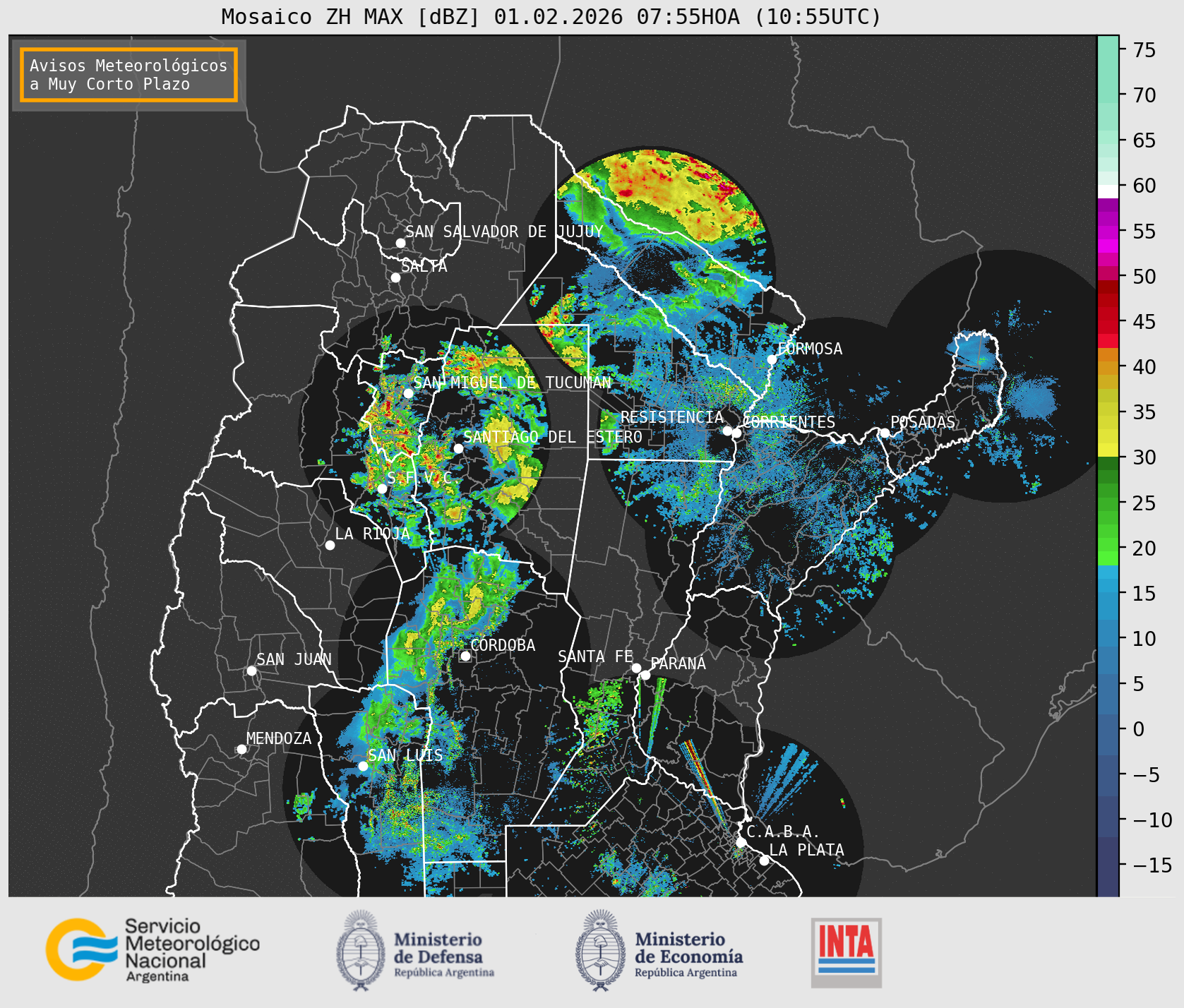Screen dimensions: 1184x1008
Task: Click the Santiago del Estero city marker
Action: (458, 448)
